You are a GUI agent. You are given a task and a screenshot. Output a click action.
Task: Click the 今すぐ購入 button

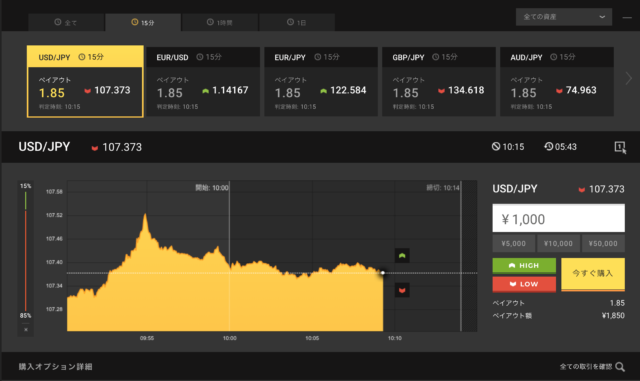[593, 274]
